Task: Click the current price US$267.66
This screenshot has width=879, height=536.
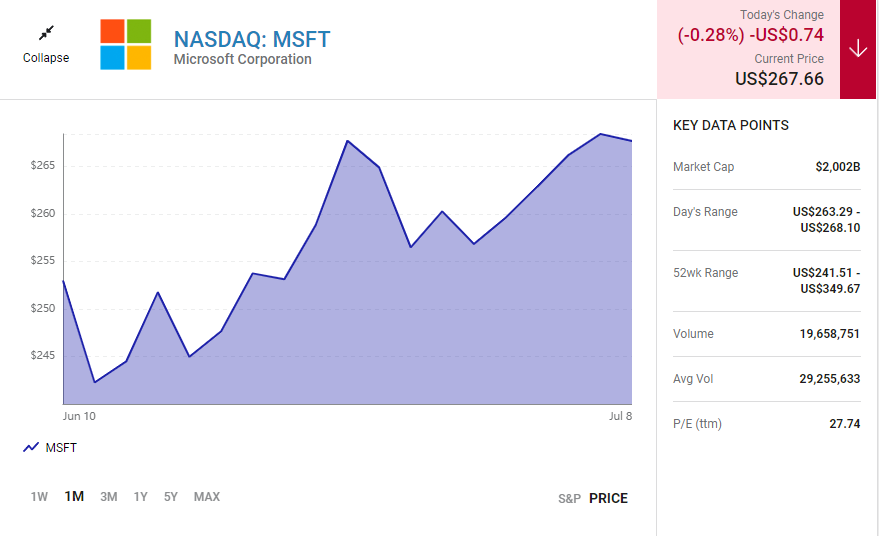Action: [x=779, y=78]
